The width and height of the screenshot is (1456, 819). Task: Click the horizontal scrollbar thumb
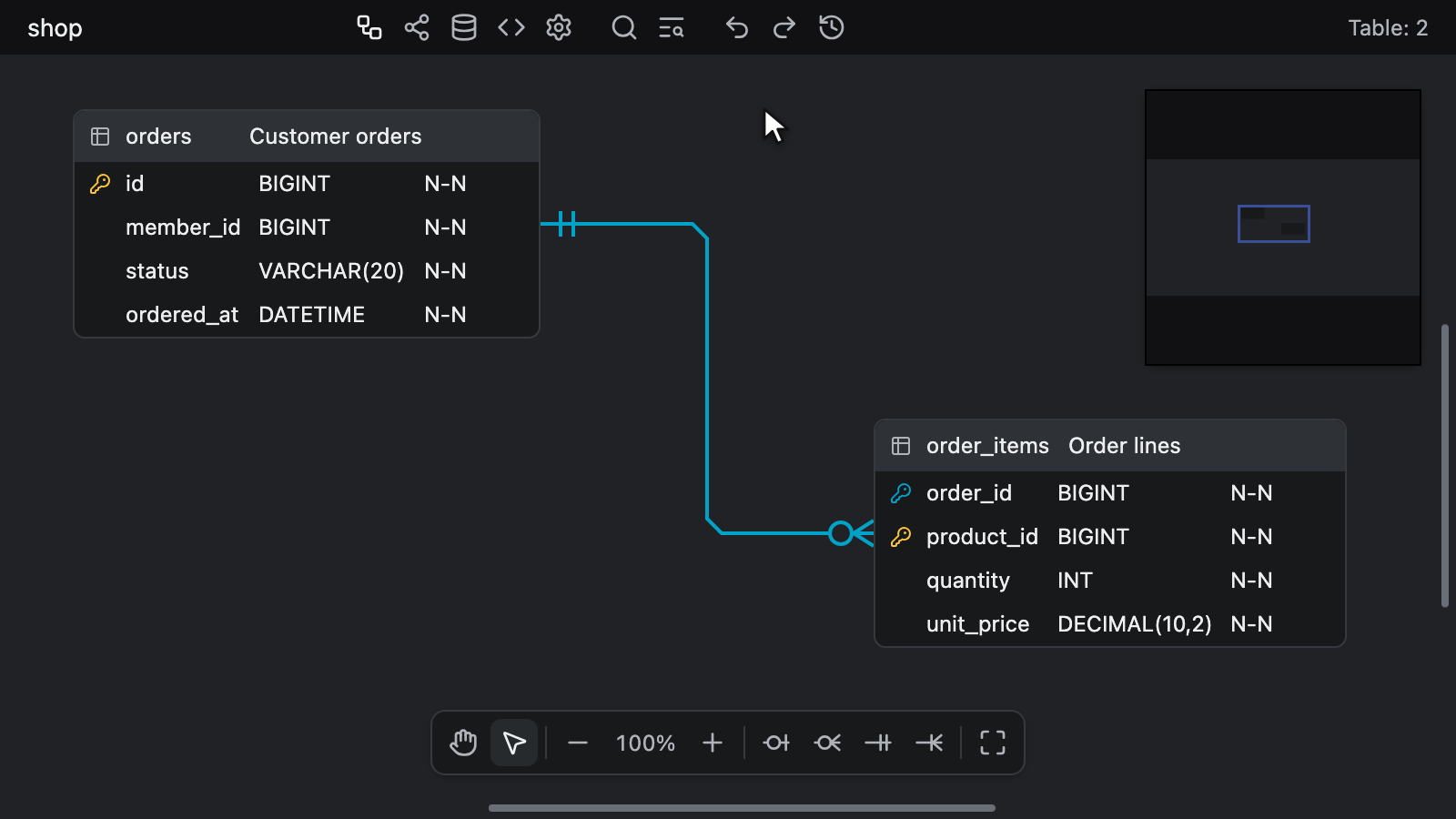tap(742, 808)
